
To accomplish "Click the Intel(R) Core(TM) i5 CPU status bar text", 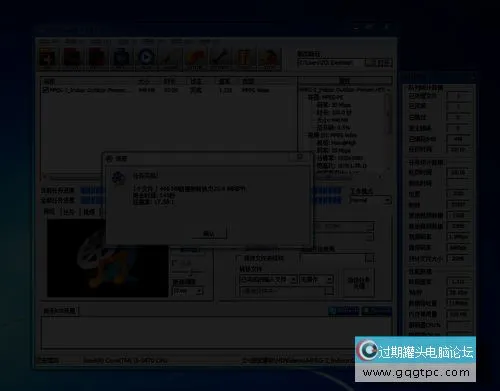I will 125,360.
